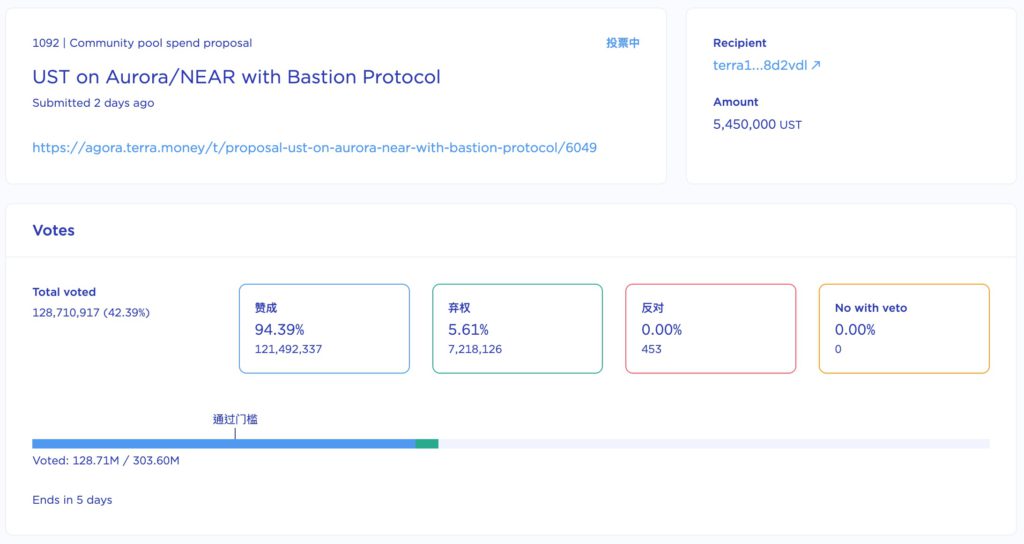1024x544 pixels.
Task: Click the blue yes segment of vote bar
Action: click(x=223, y=443)
